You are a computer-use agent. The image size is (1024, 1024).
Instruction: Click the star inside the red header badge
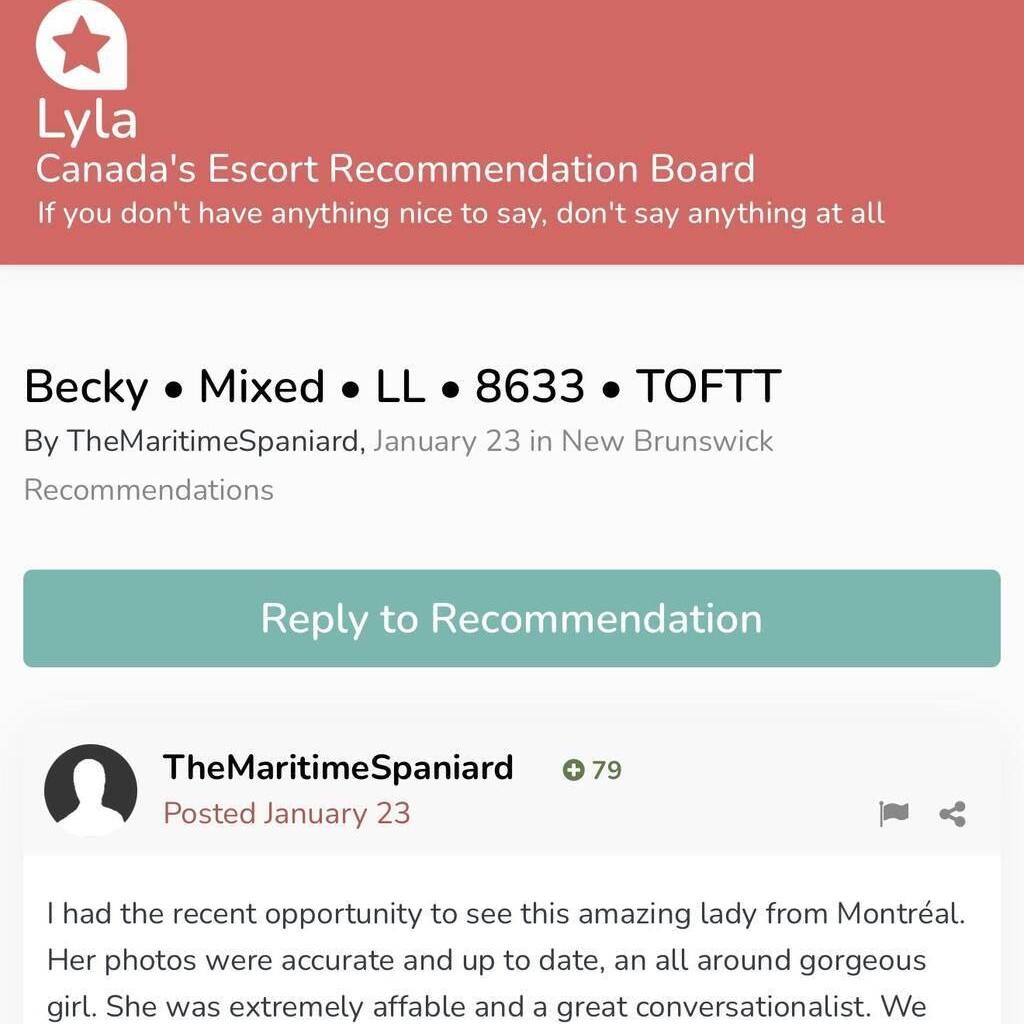tap(80, 47)
